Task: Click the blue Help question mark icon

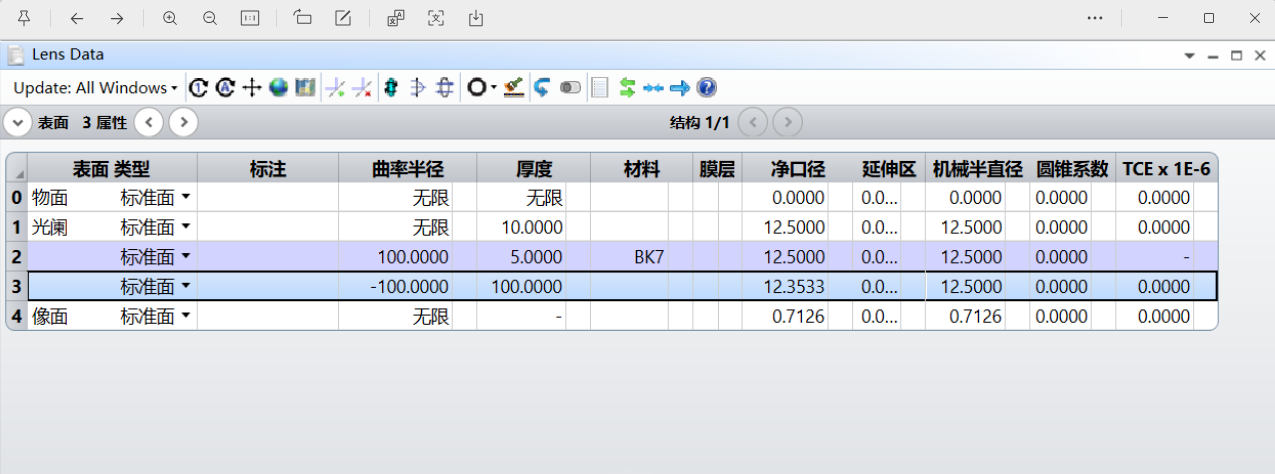Action: coord(707,88)
